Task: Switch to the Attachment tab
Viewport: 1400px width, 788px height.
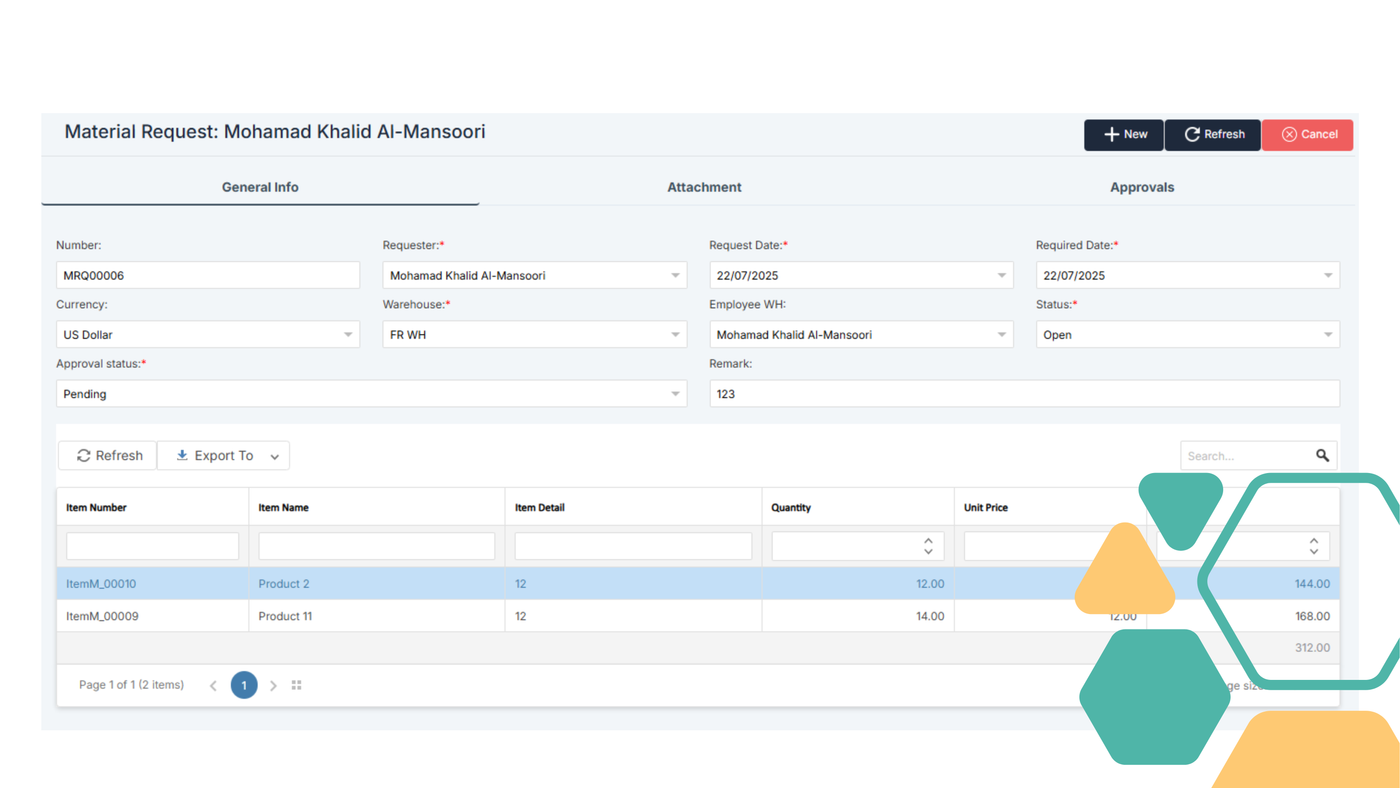Action: (704, 187)
